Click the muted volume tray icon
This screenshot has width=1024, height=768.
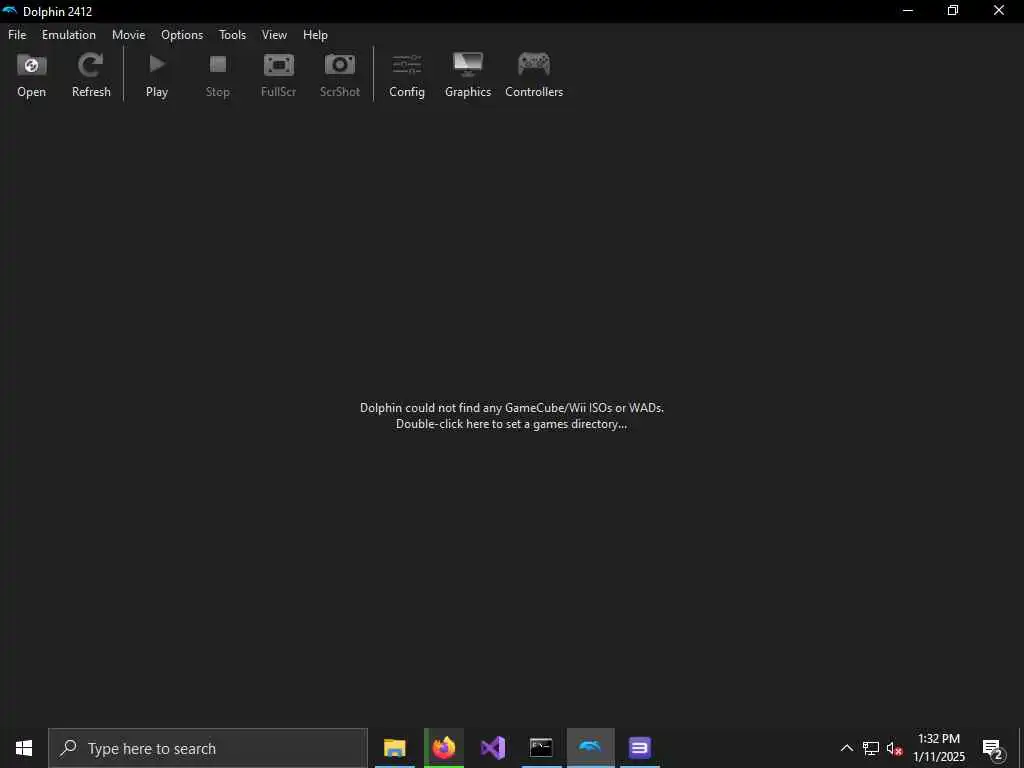click(895, 748)
